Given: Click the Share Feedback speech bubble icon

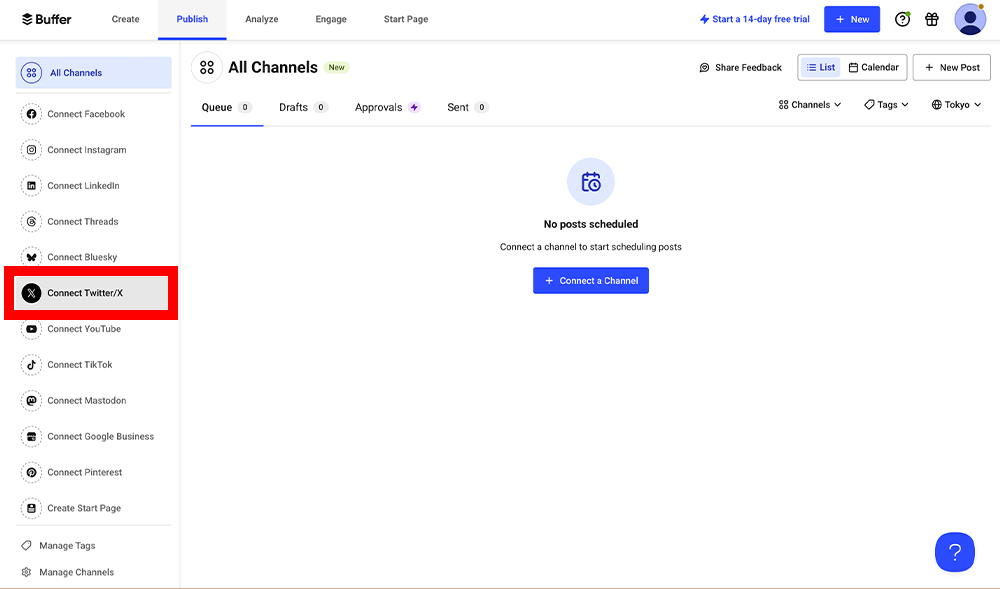Looking at the screenshot, I should 704,68.
